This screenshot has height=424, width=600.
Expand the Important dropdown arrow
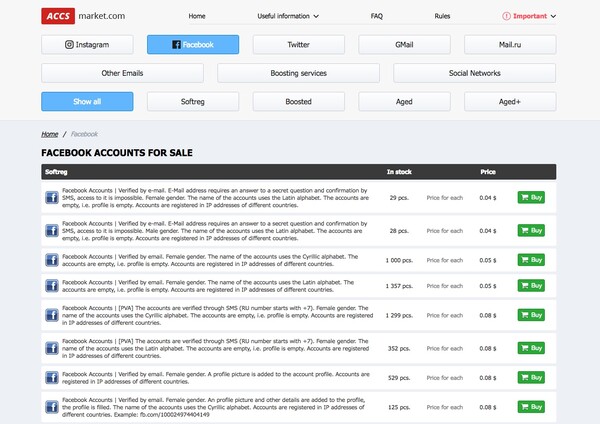[x=553, y=16]
